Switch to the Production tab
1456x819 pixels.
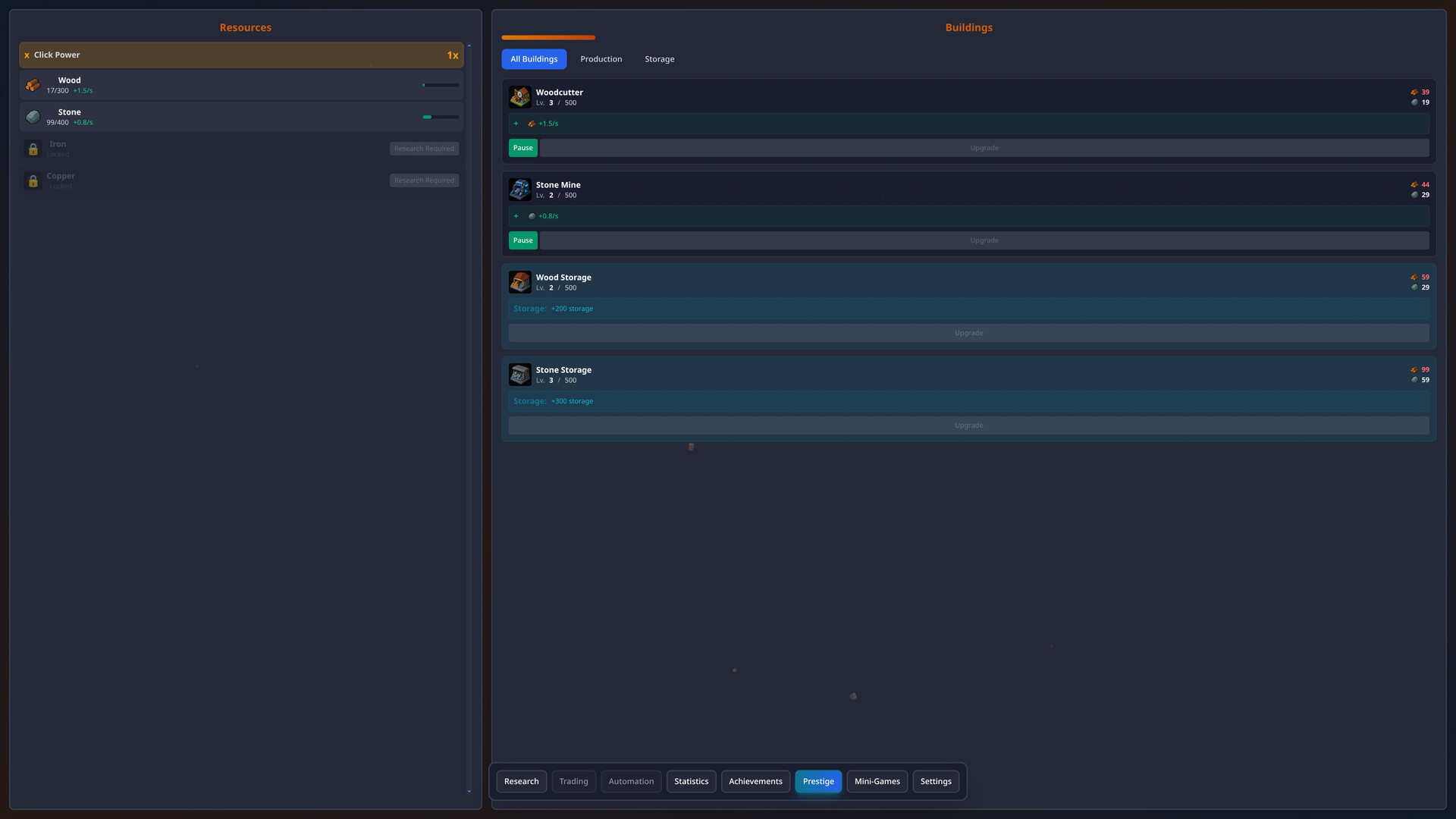coord(601,58)
